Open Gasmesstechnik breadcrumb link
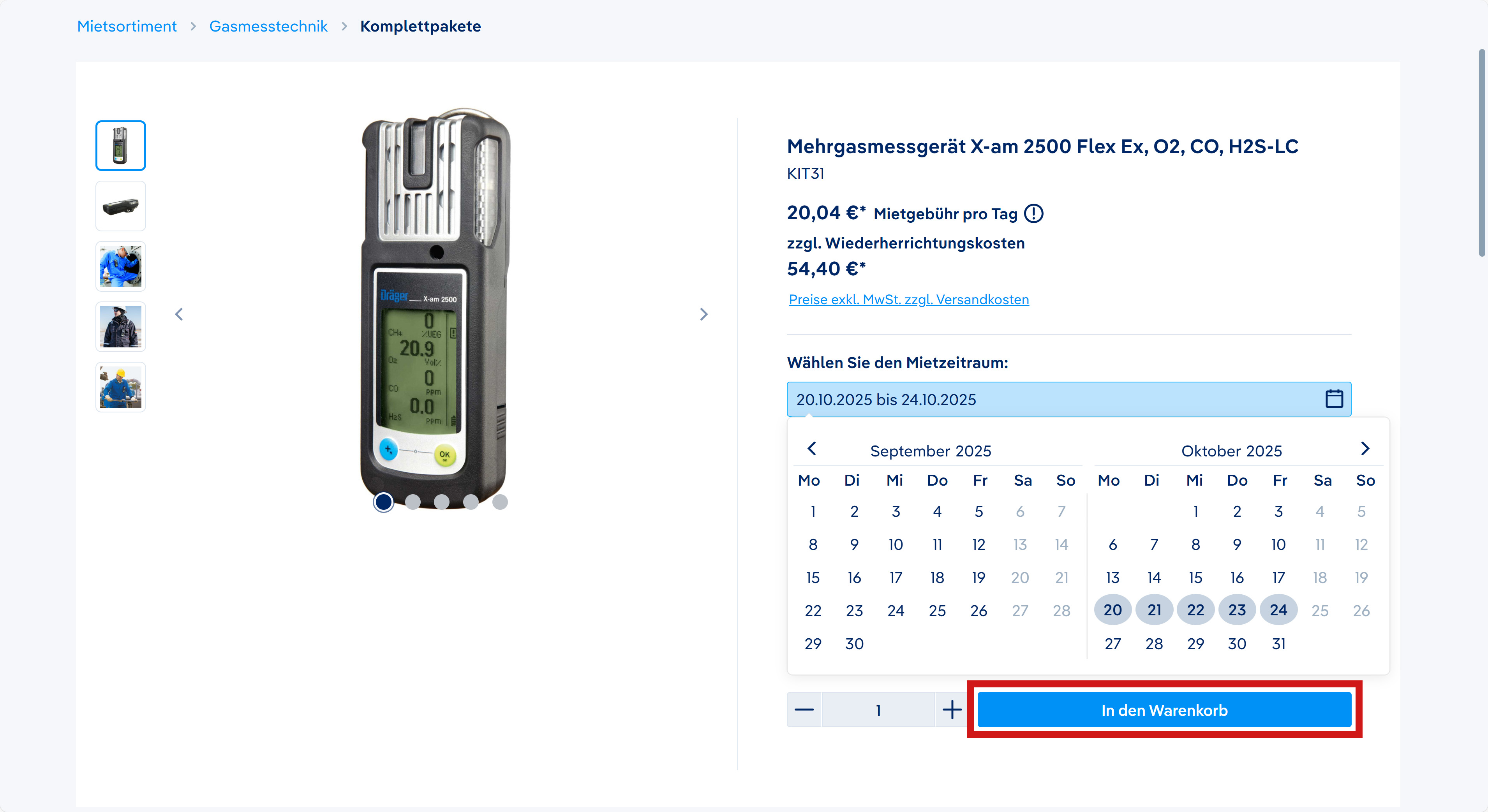The height and width of the screenshot is (812, 1488). point(268,26)
